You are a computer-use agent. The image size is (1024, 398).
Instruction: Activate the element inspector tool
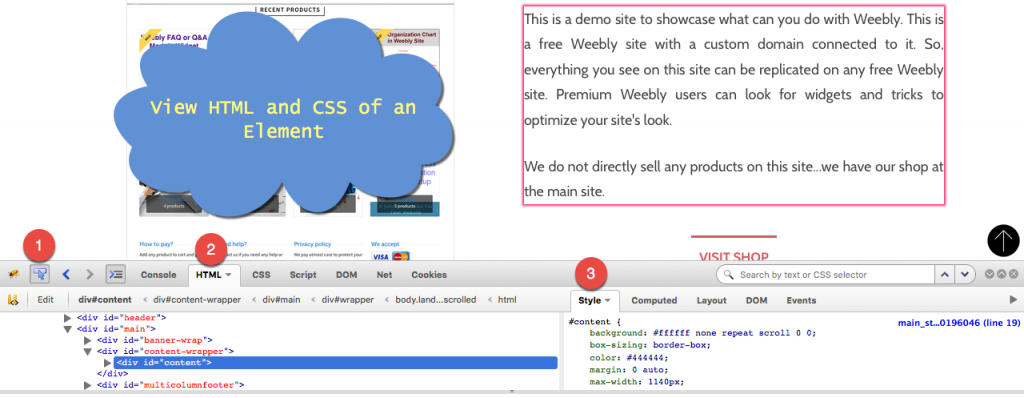click(40, 274)
